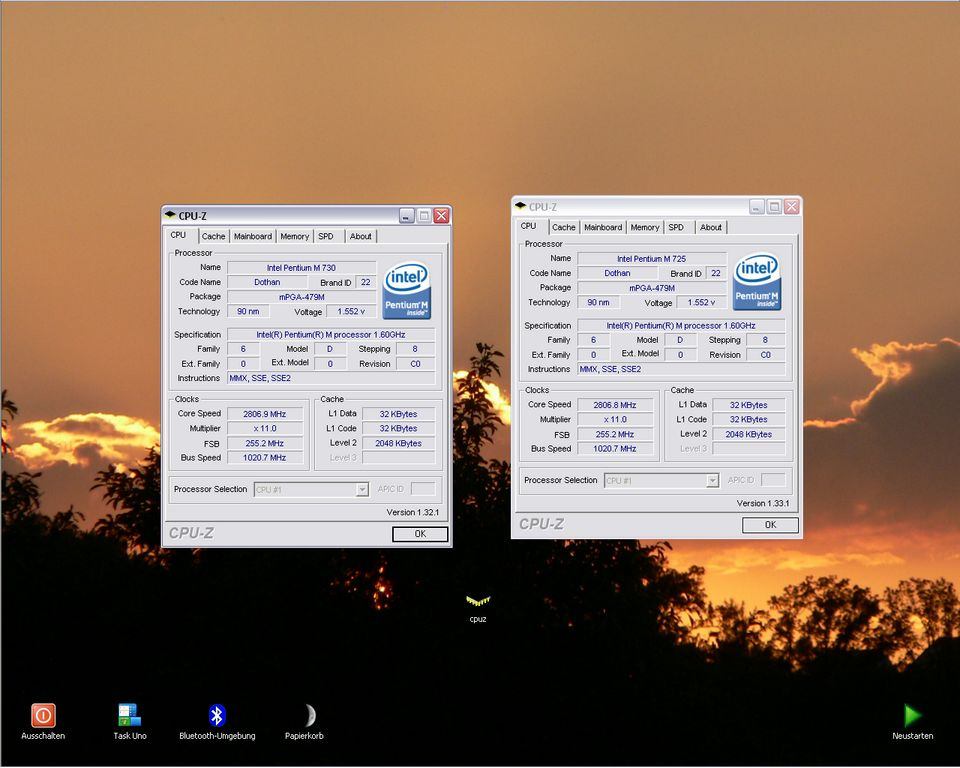Minimize the right CPU-Z window
Viewport: 960px width, 768px height.
[x=757, y=206]
